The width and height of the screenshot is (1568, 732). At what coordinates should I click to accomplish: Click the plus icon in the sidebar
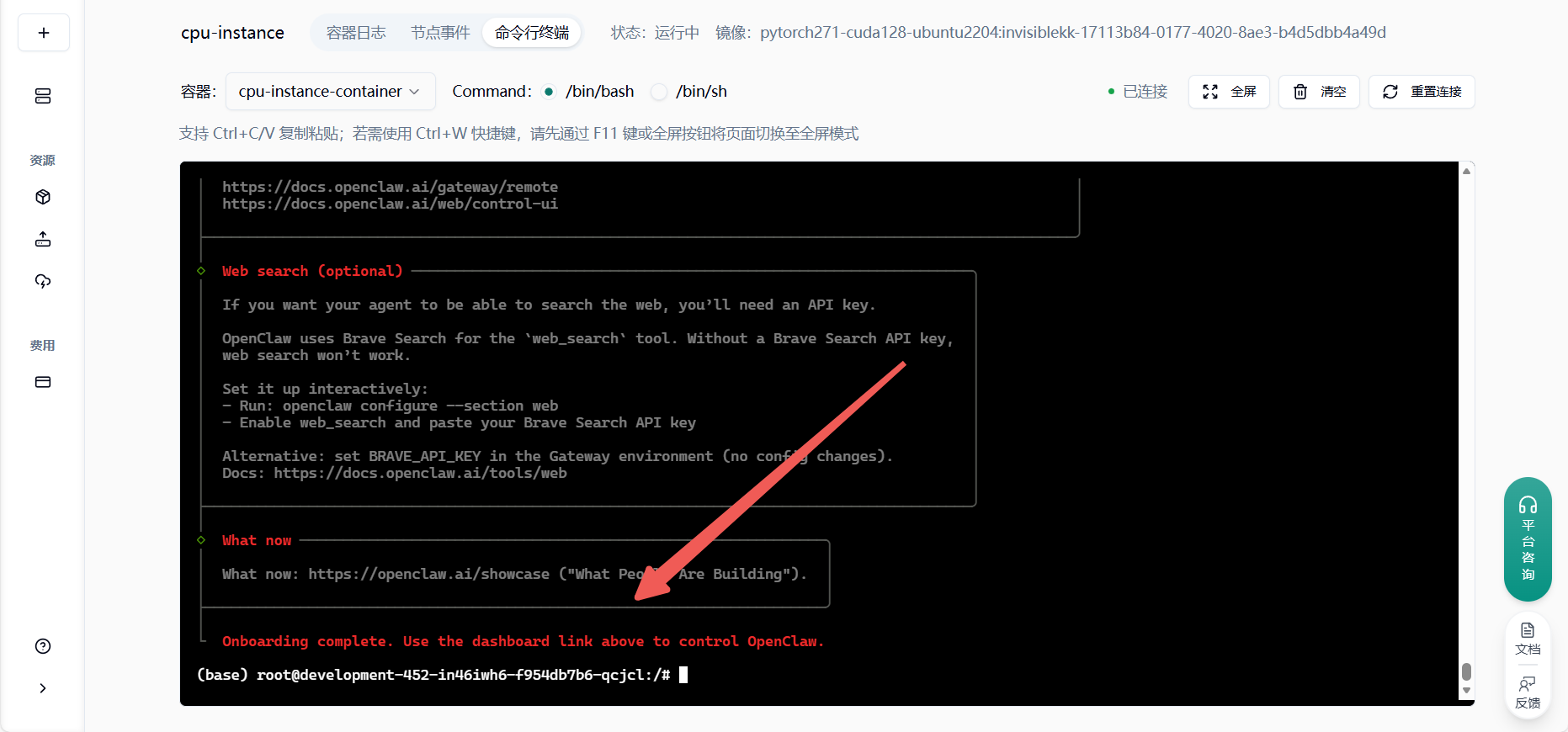(x=44, y=33)
